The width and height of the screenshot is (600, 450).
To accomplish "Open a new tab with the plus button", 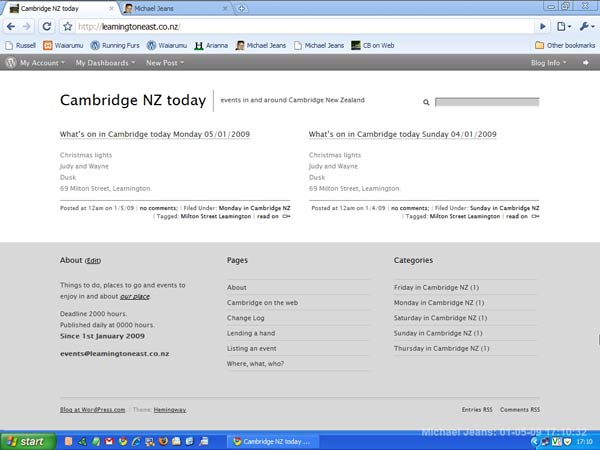I will click(x=241, y=8).
